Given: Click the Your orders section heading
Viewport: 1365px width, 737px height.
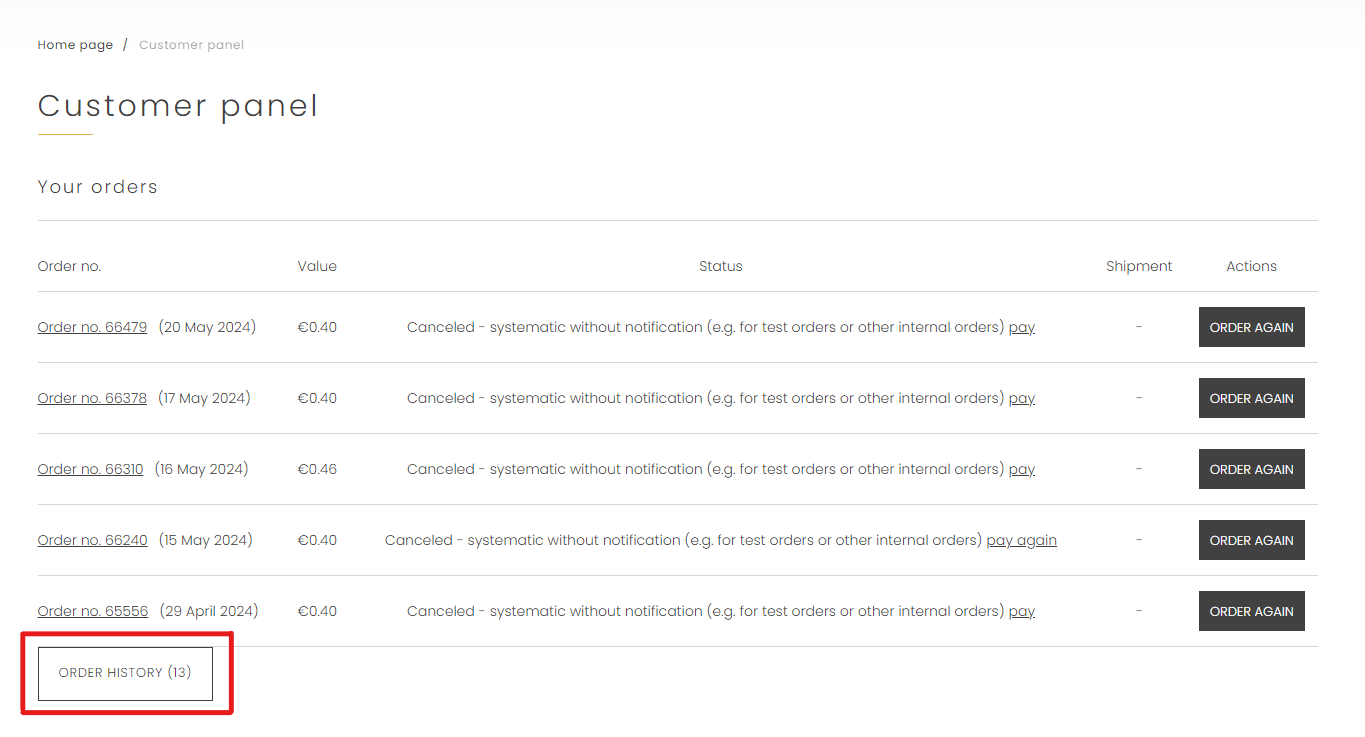Looking at the screenshot, I should (98, 187).
